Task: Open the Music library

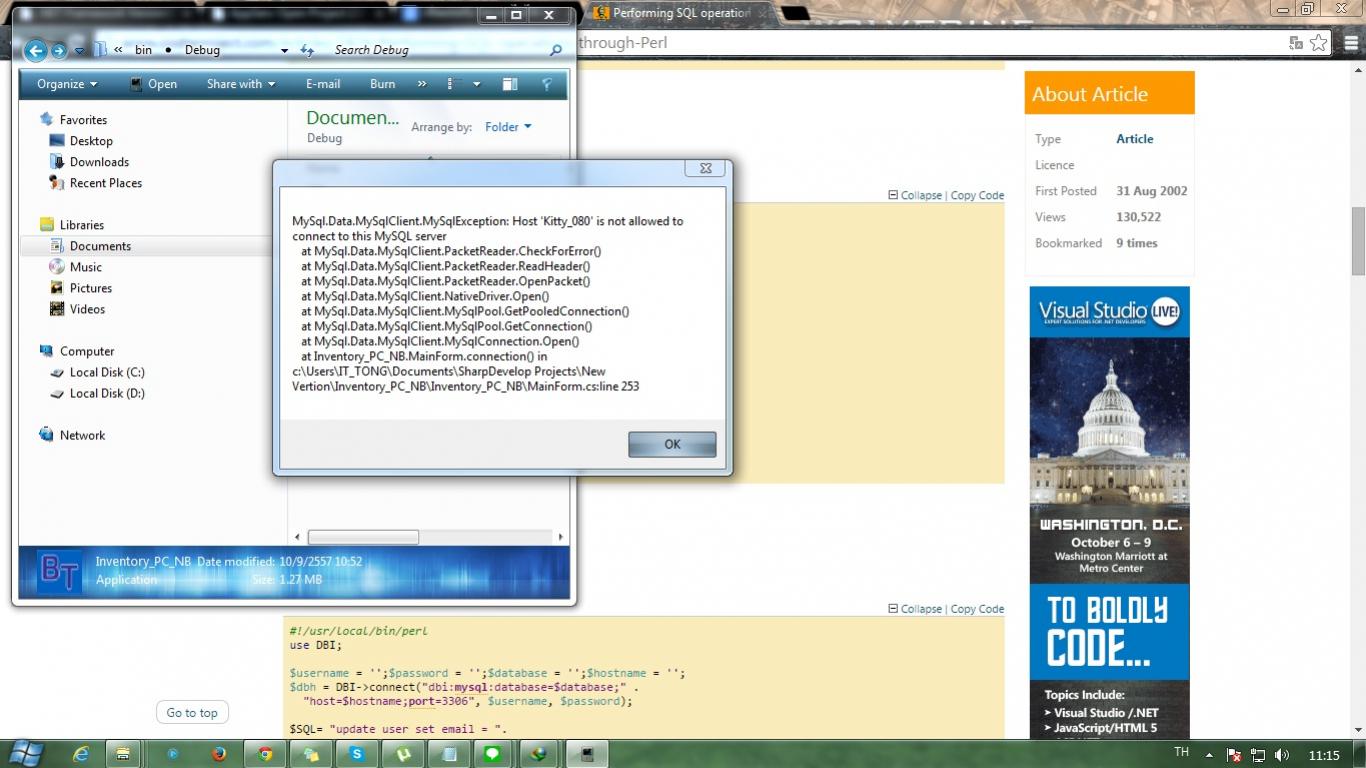Action: pos(86,267)
